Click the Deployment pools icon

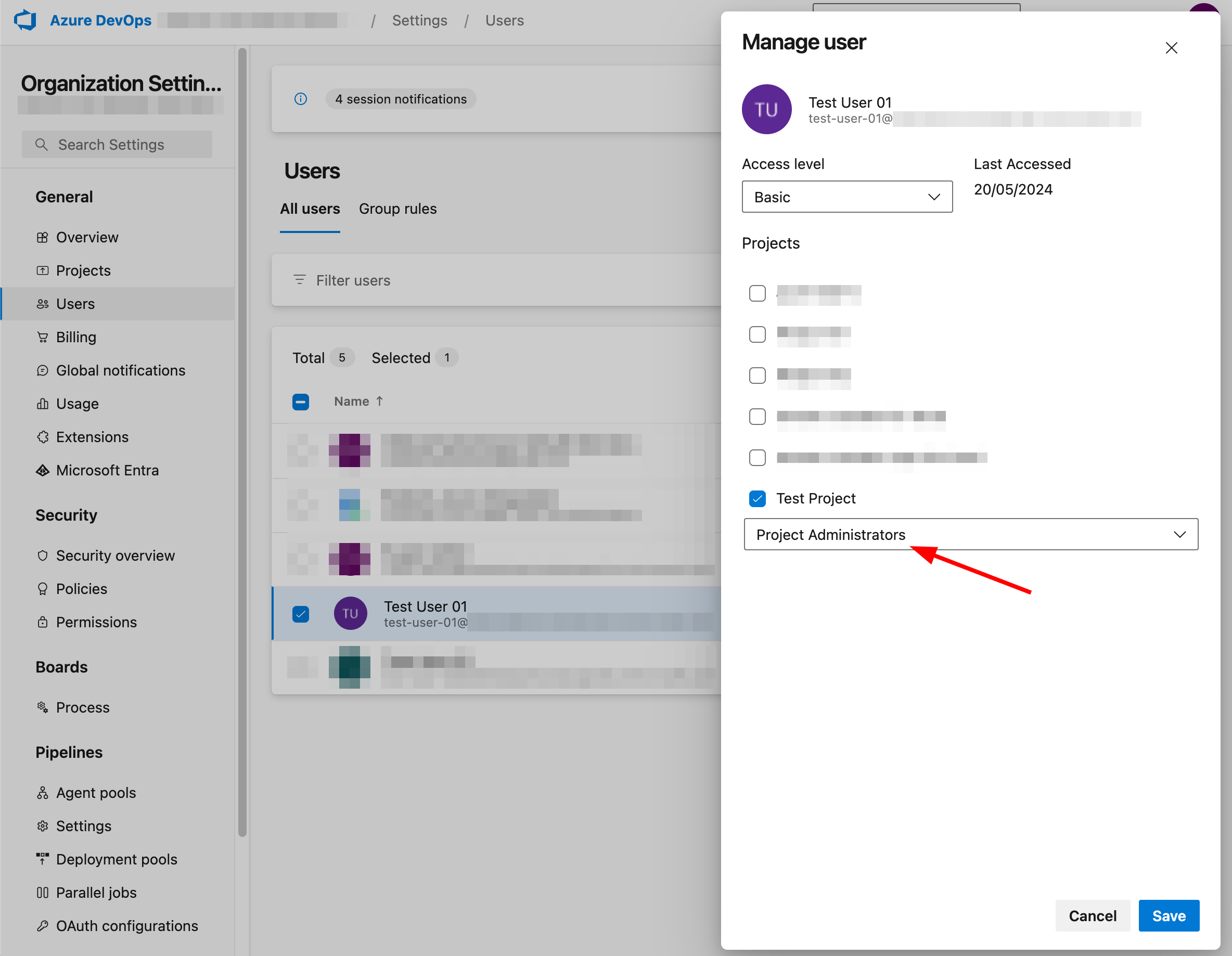pos(42,860)
